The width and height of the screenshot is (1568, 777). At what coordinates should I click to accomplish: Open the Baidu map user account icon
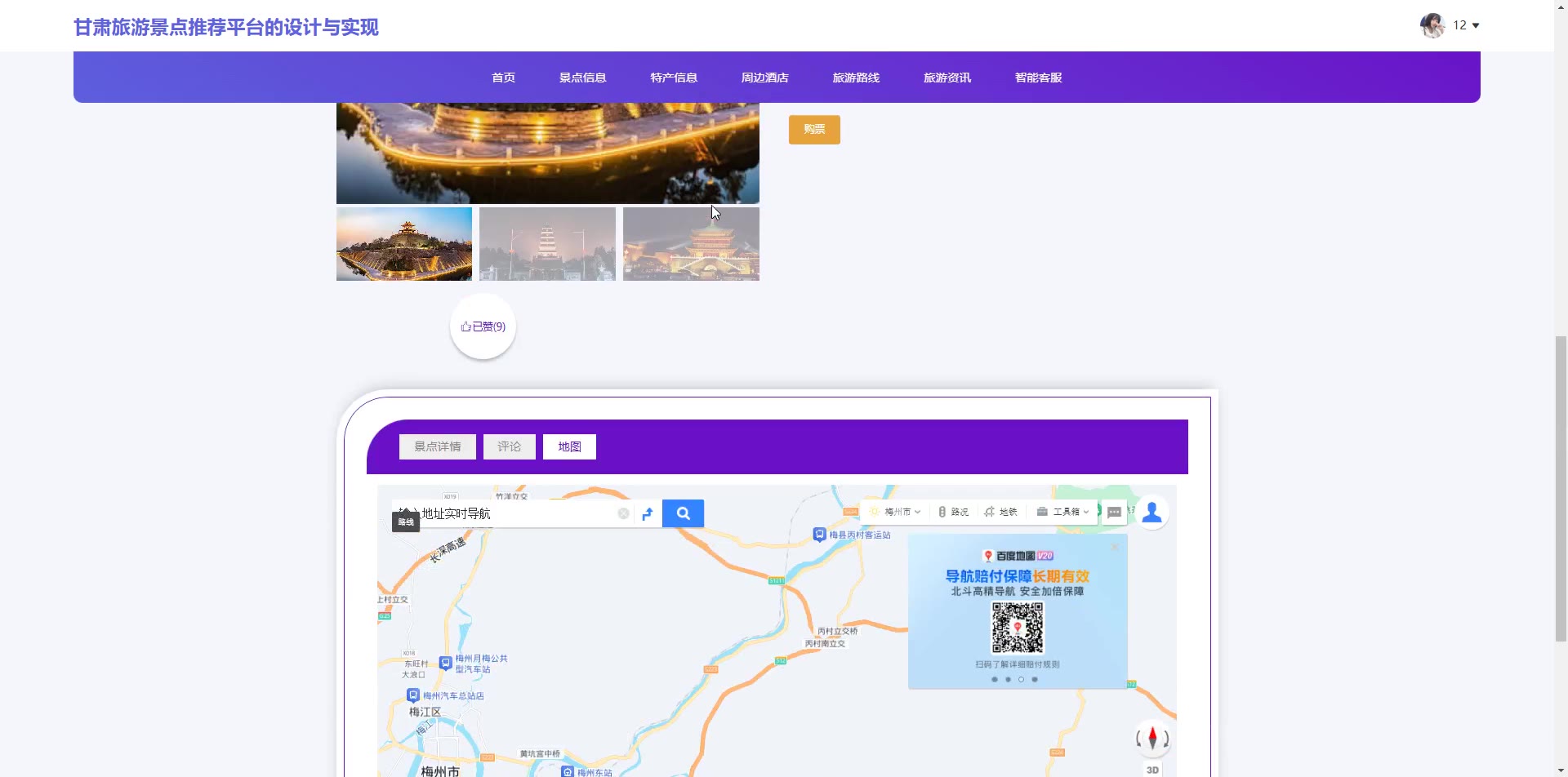click(x=1151, y=512)
